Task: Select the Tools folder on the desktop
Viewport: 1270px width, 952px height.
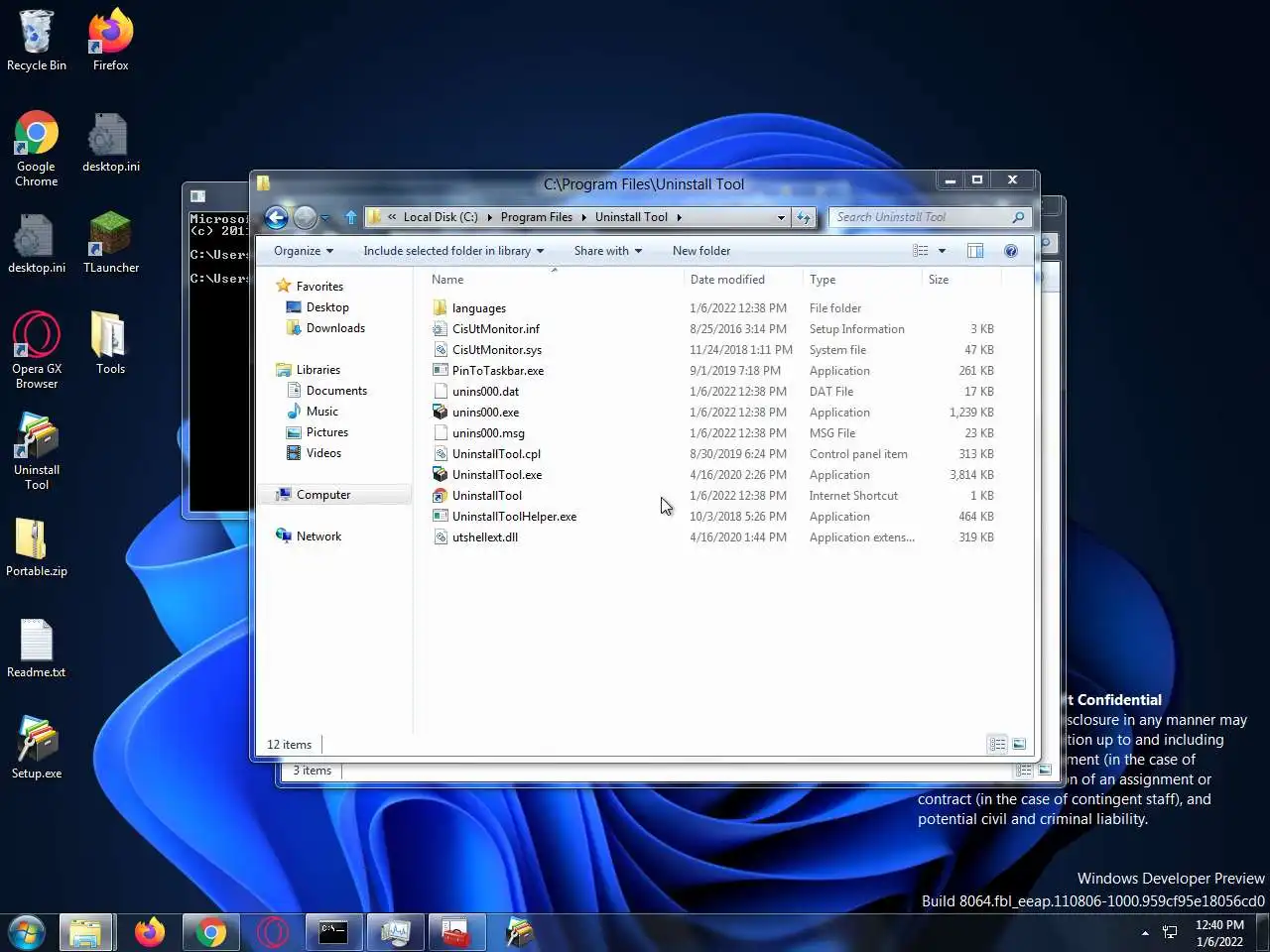Action: coord(110,343)
